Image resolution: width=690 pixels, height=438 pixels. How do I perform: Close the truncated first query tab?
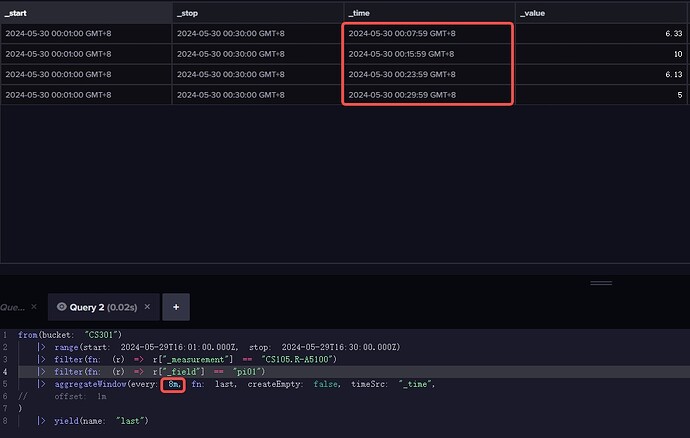click(34, 307)
